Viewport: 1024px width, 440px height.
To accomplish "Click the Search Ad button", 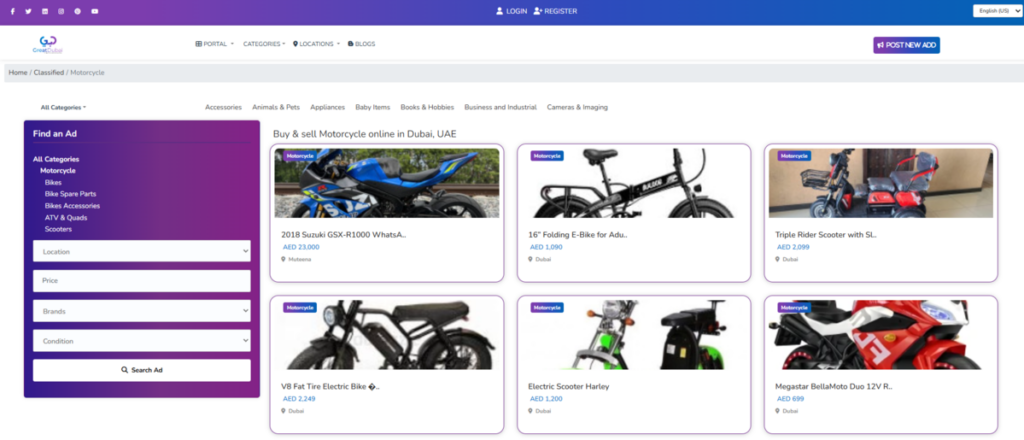I will click(142, 370).
